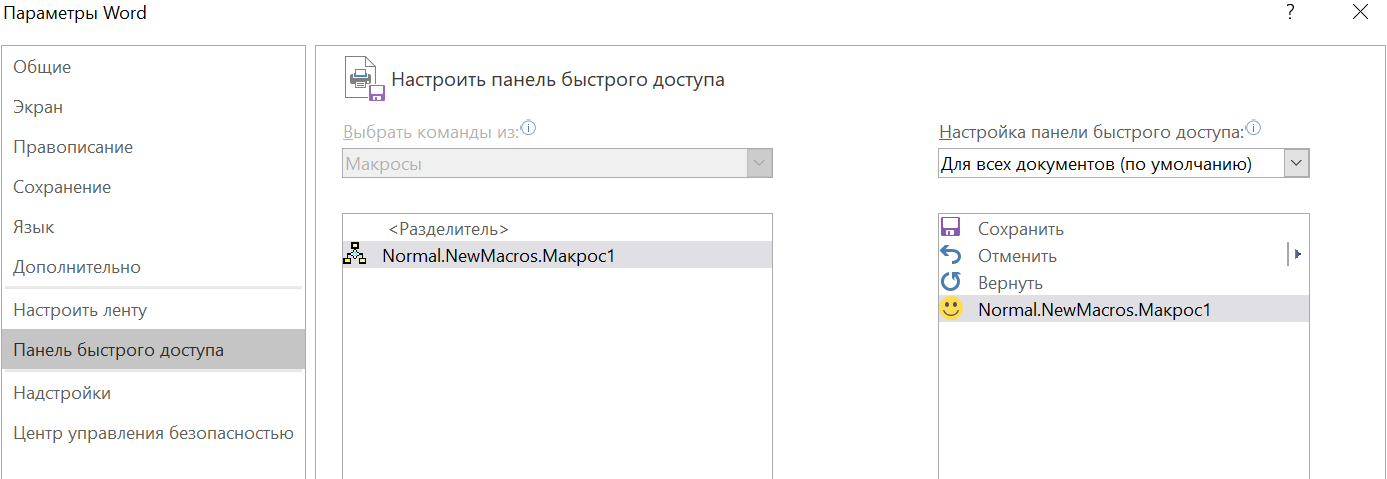Click the question mark help button
The height and width of the screenshot is (479, 1387).
tap(1291, 13)
